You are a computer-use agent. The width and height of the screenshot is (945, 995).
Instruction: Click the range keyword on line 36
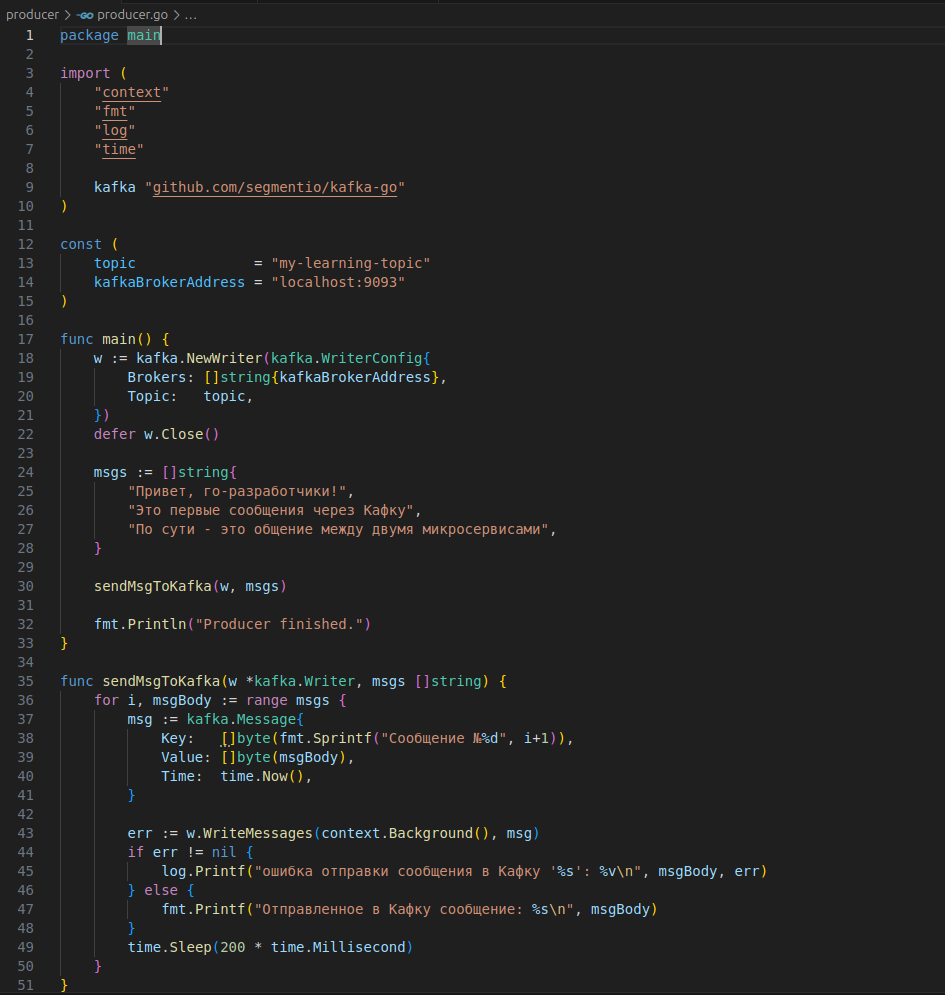point(267,700)
